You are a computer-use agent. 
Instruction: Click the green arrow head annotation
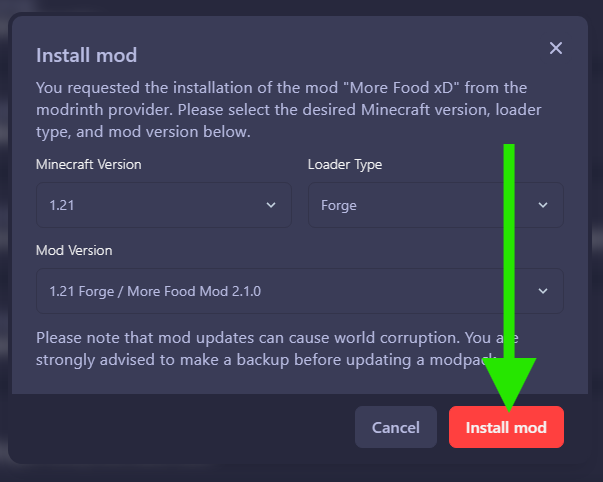click(510, 385)
